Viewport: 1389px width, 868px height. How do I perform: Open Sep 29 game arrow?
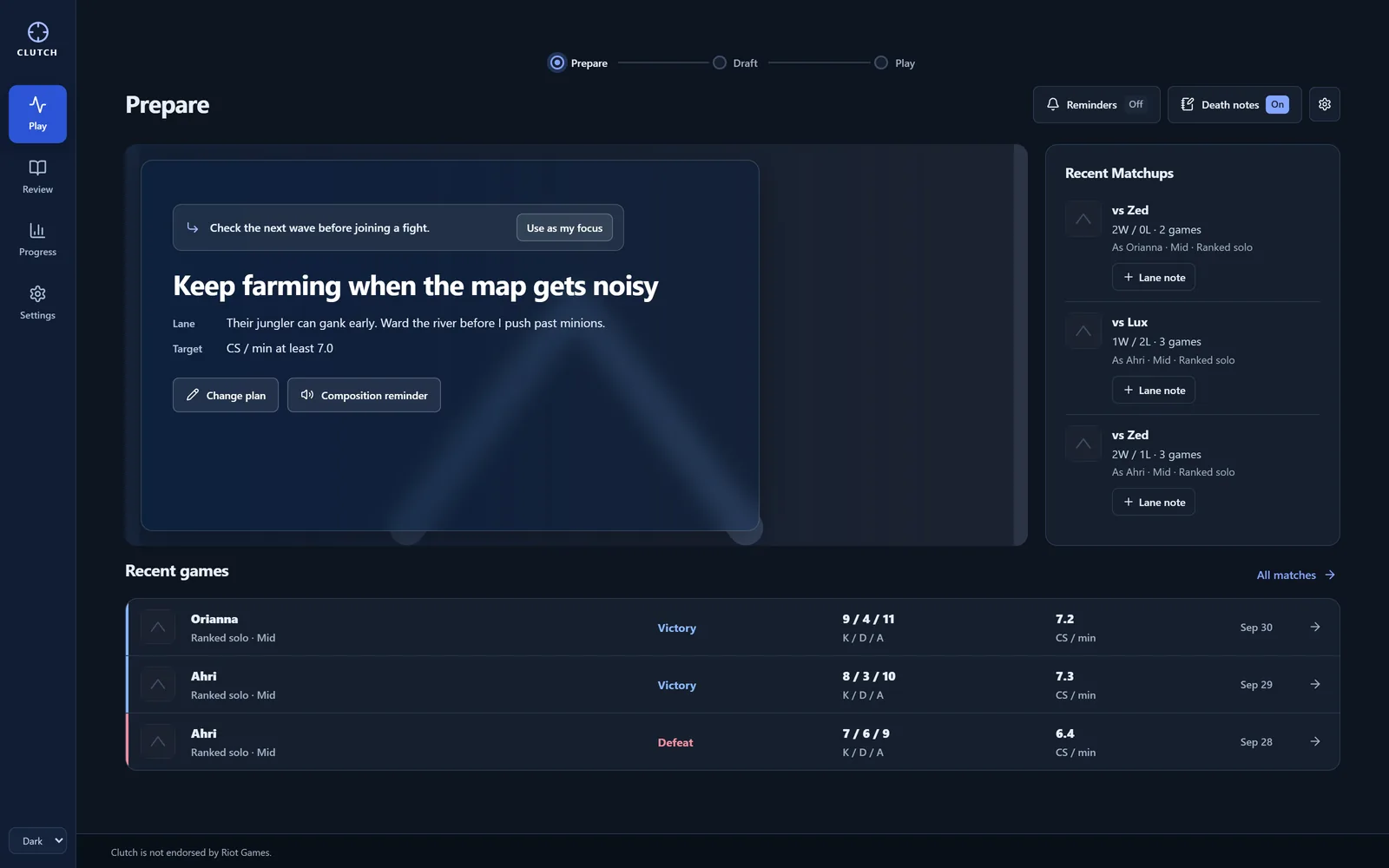click(1315, 684)
